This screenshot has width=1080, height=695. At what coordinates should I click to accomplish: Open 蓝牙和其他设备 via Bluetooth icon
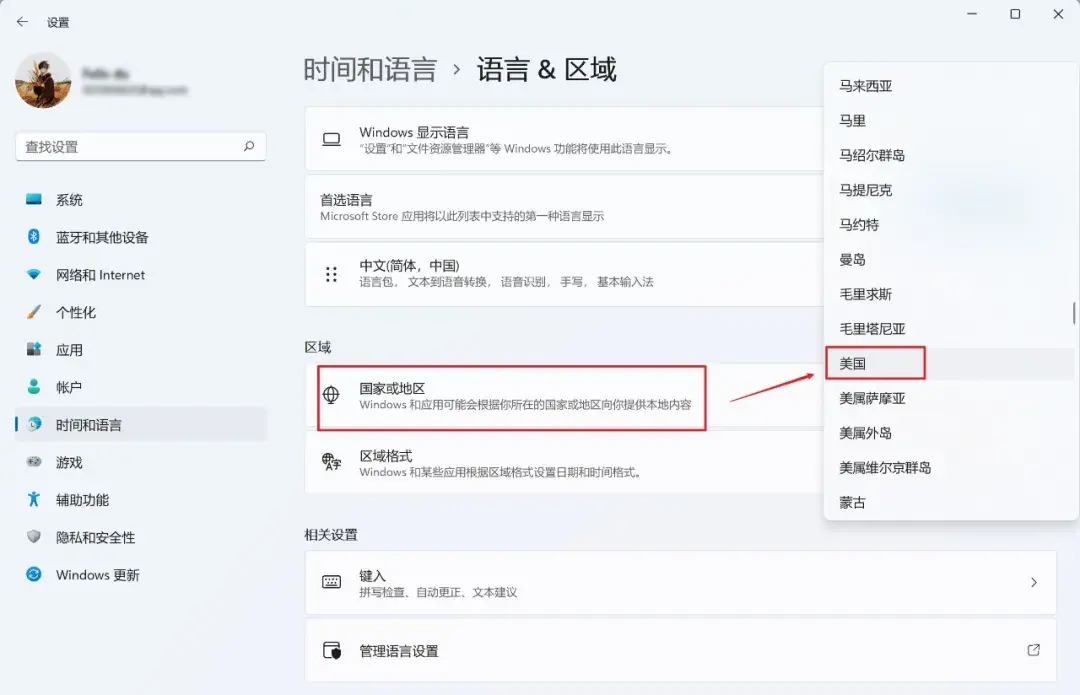34,237
